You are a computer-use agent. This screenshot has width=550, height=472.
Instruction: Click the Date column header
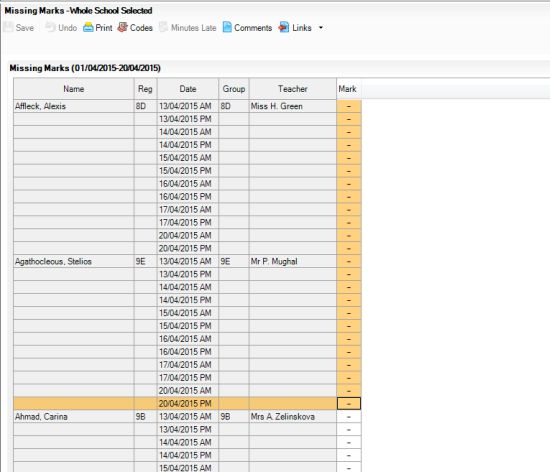[188, 89]
